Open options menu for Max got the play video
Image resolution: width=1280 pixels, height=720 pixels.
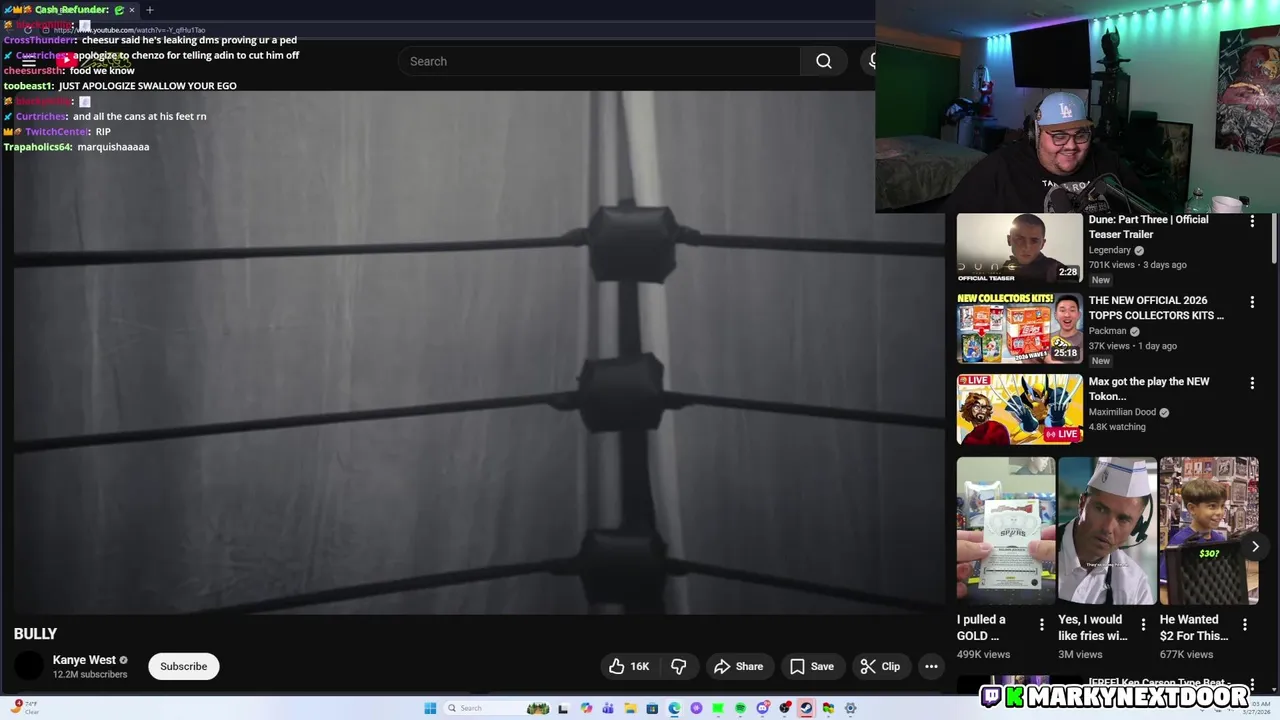point(1252,383)
